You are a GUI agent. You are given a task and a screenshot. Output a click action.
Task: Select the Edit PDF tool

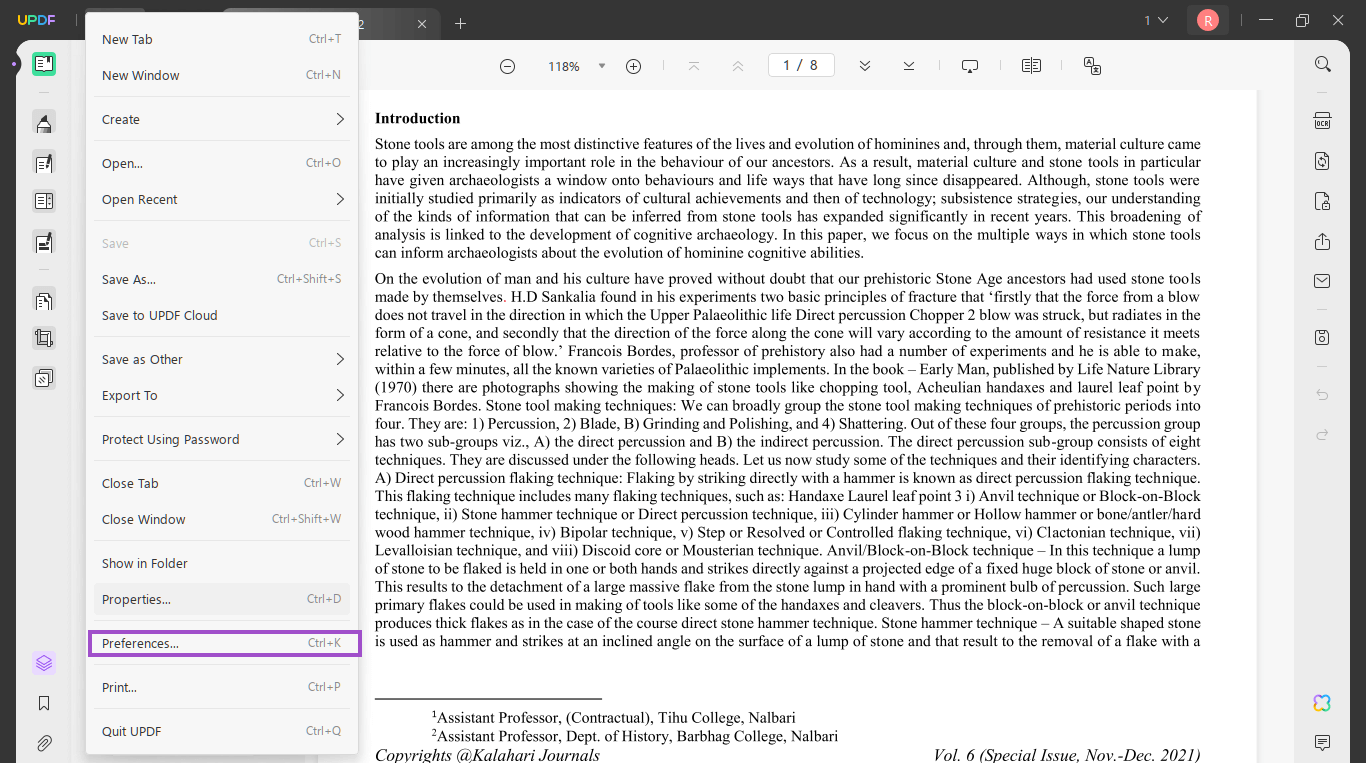click(x=44, y=162)
